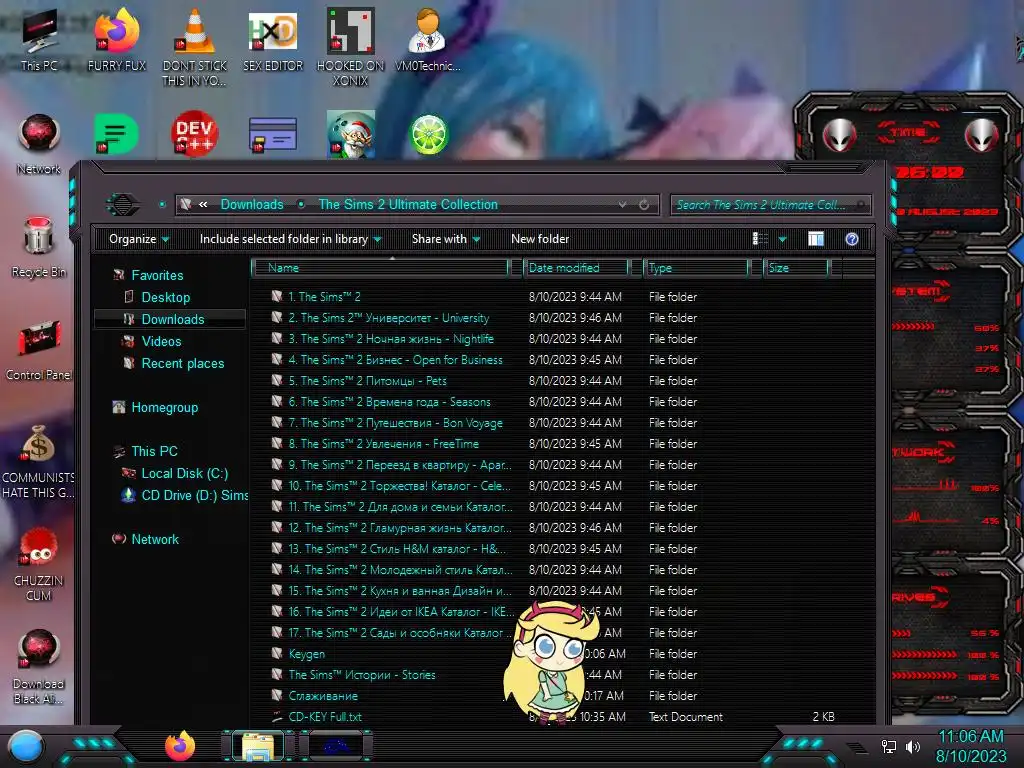Open the network tray icon

point(889,746)
